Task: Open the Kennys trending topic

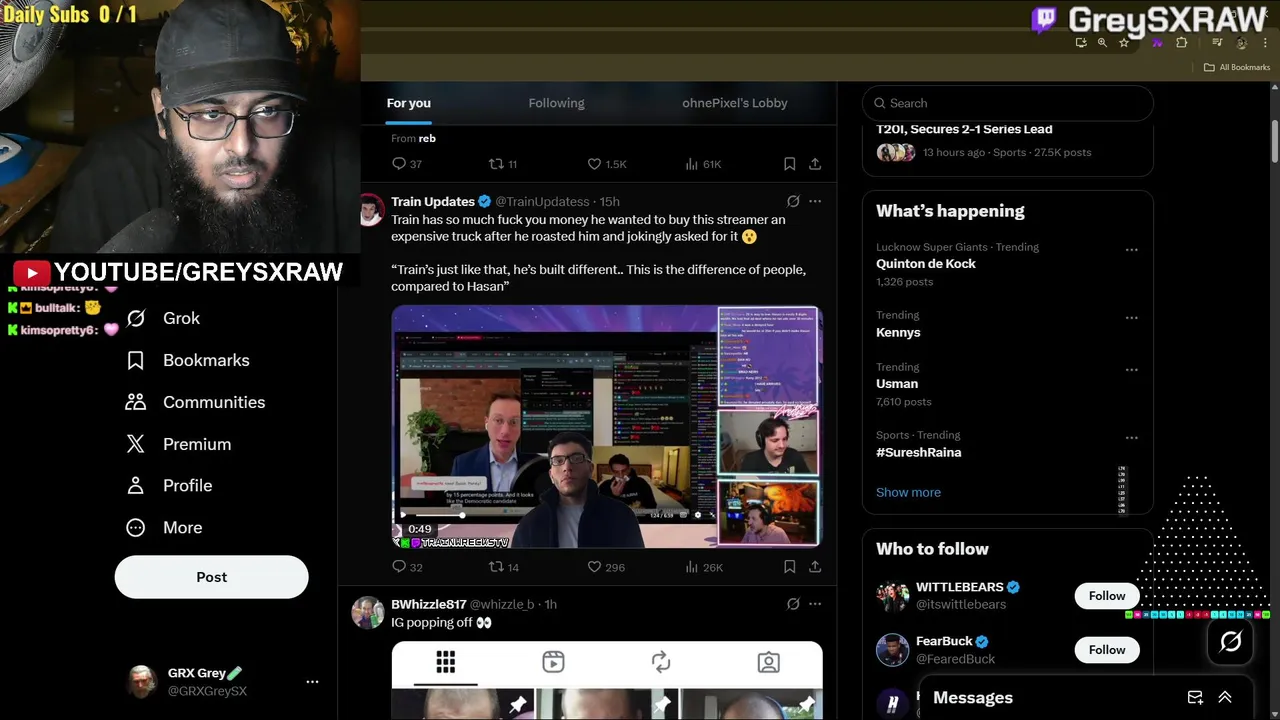Action: (898, 332)
